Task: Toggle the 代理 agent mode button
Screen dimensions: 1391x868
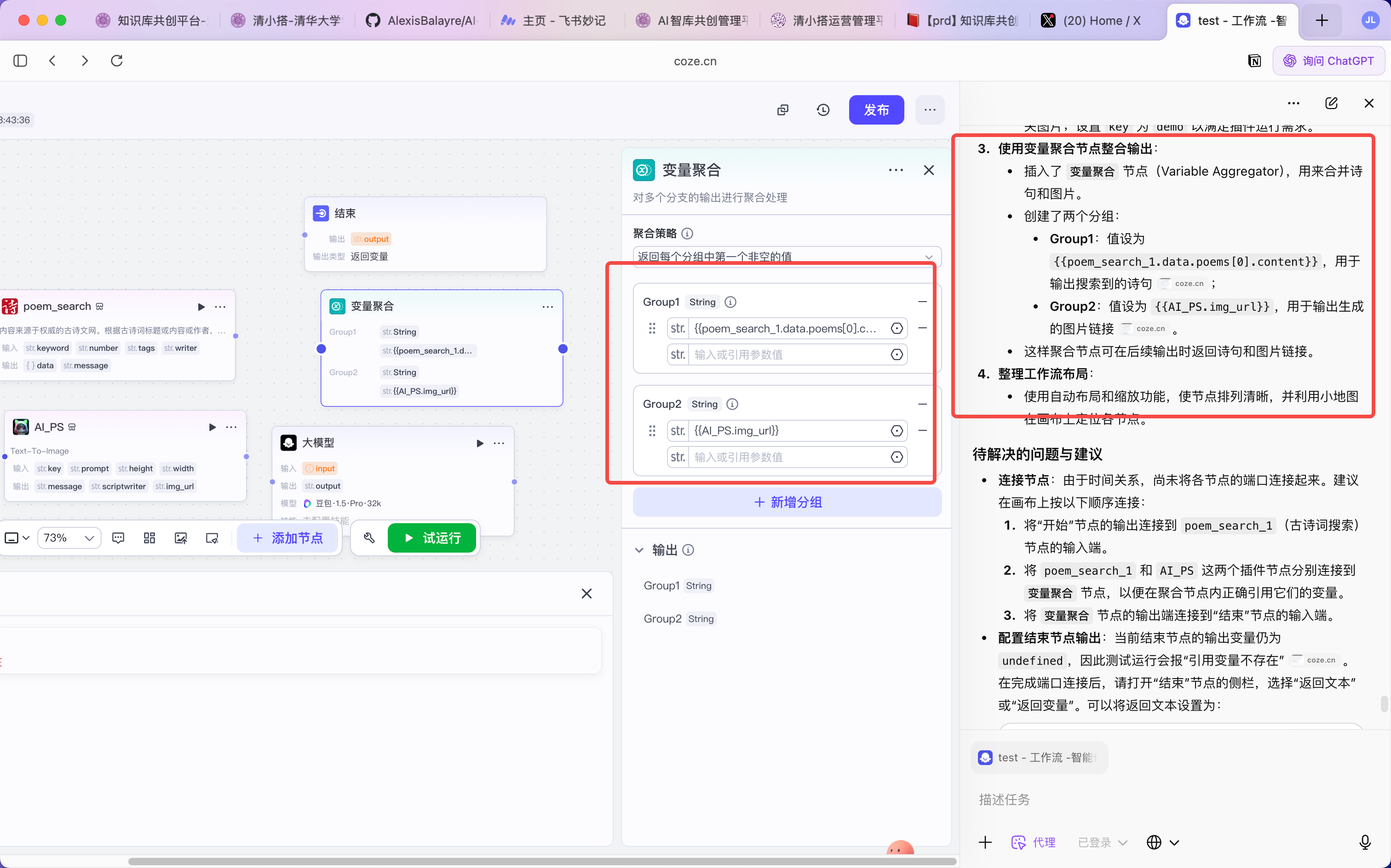Action: pos(1033,842)
